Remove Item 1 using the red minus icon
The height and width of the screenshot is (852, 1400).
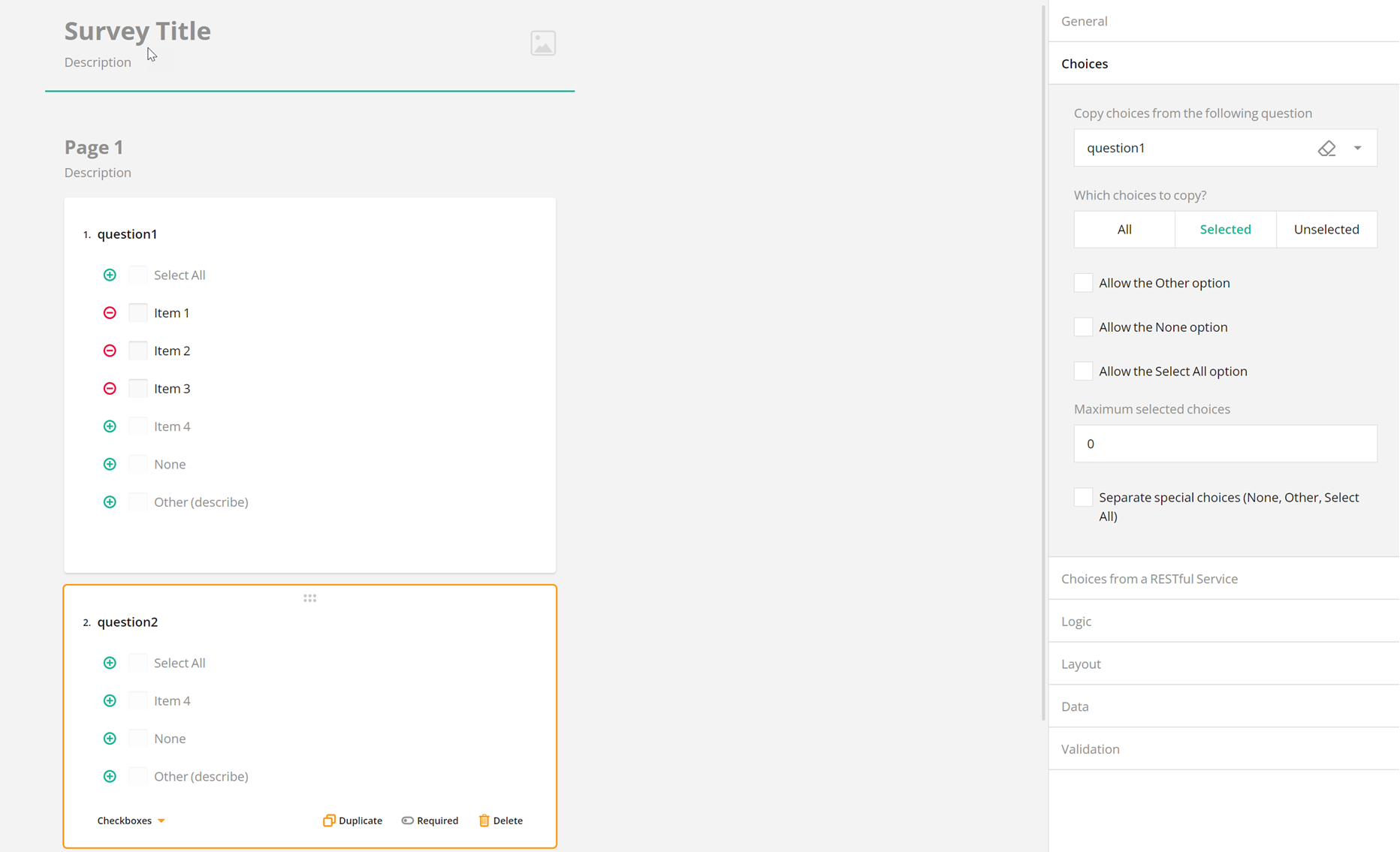pos(110,312)
